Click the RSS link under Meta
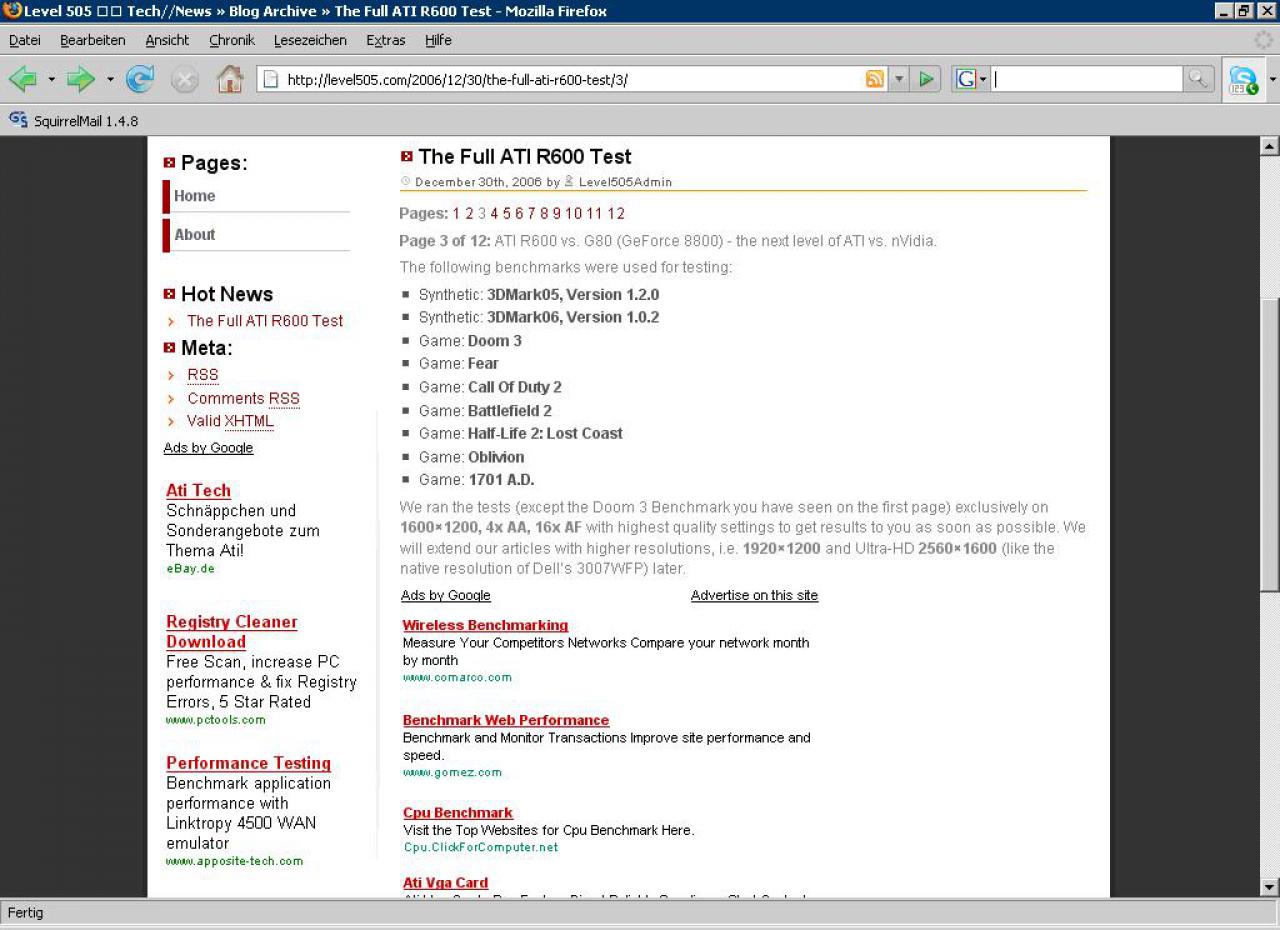This screenshot has height=930, width=1280. pyautogui.click(x=203, y=375)
